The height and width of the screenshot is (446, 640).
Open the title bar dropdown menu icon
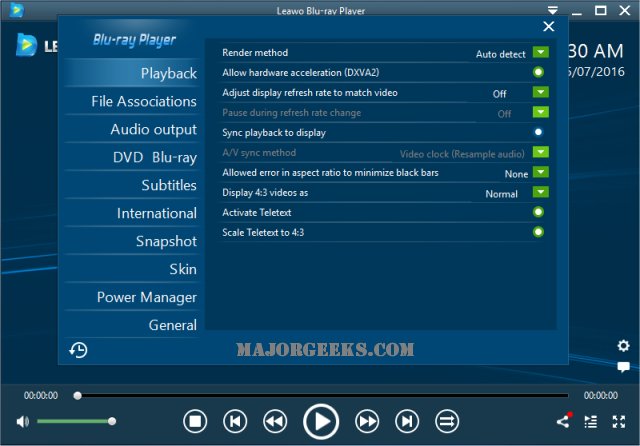pos(553,10)
